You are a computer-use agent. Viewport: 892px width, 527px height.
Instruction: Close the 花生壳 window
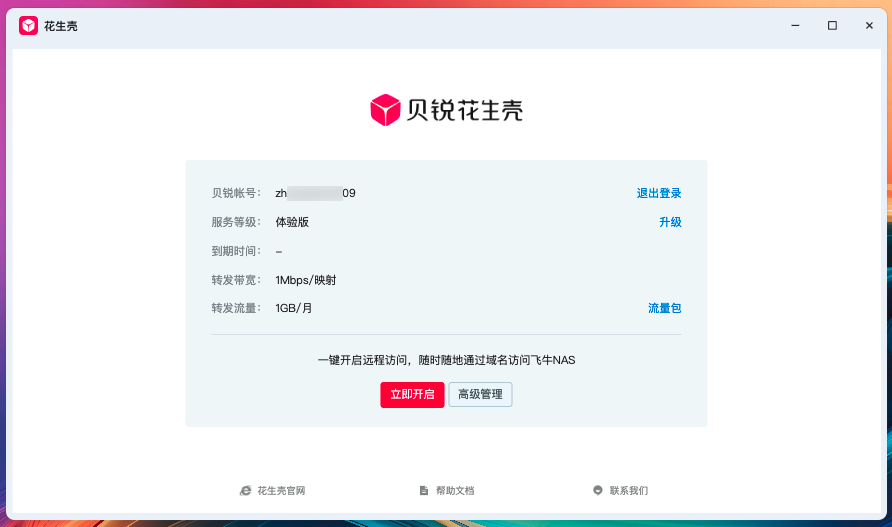pos(869,26)
